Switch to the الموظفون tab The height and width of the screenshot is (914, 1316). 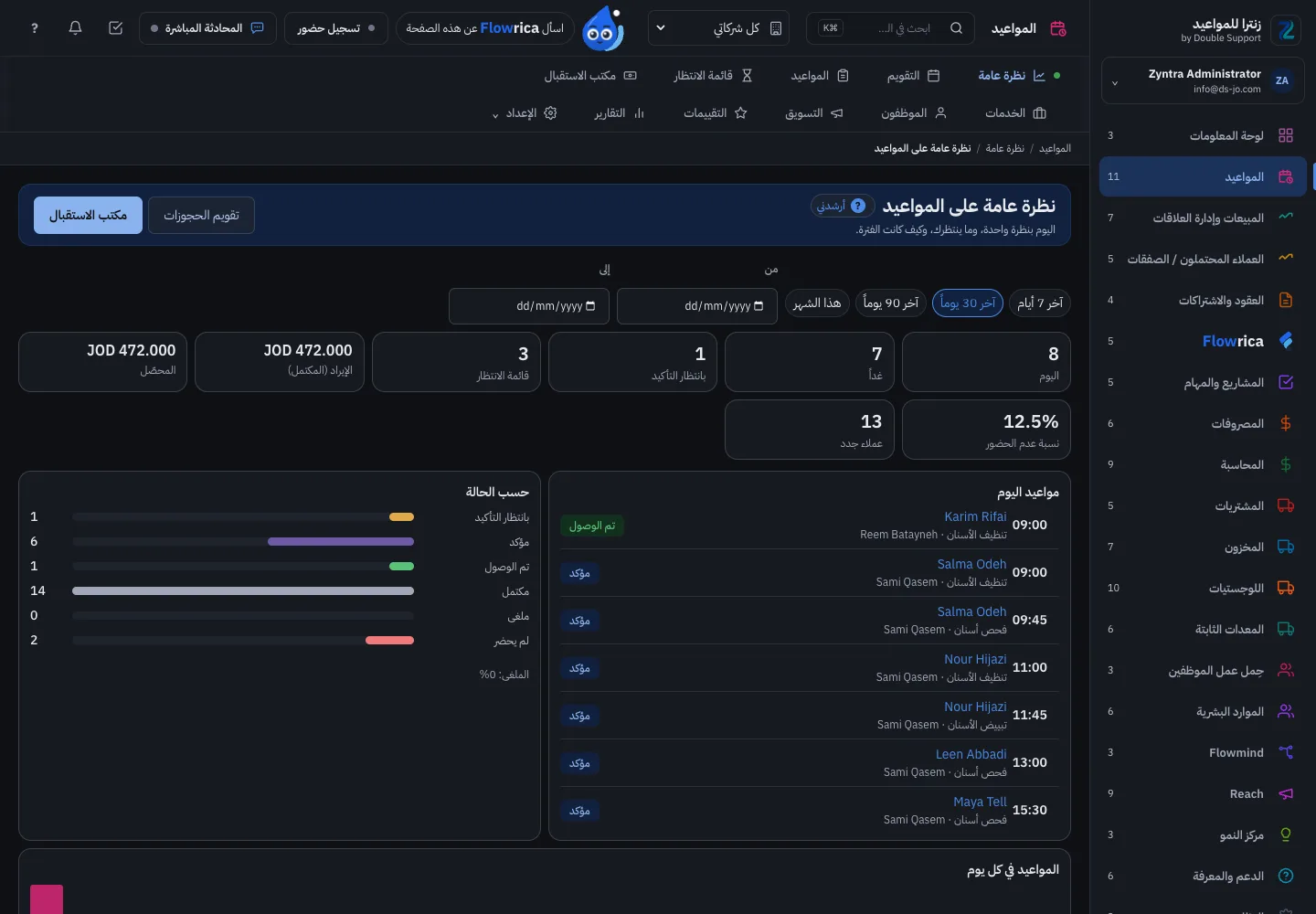pyautogui.click(x=913, y=113)
